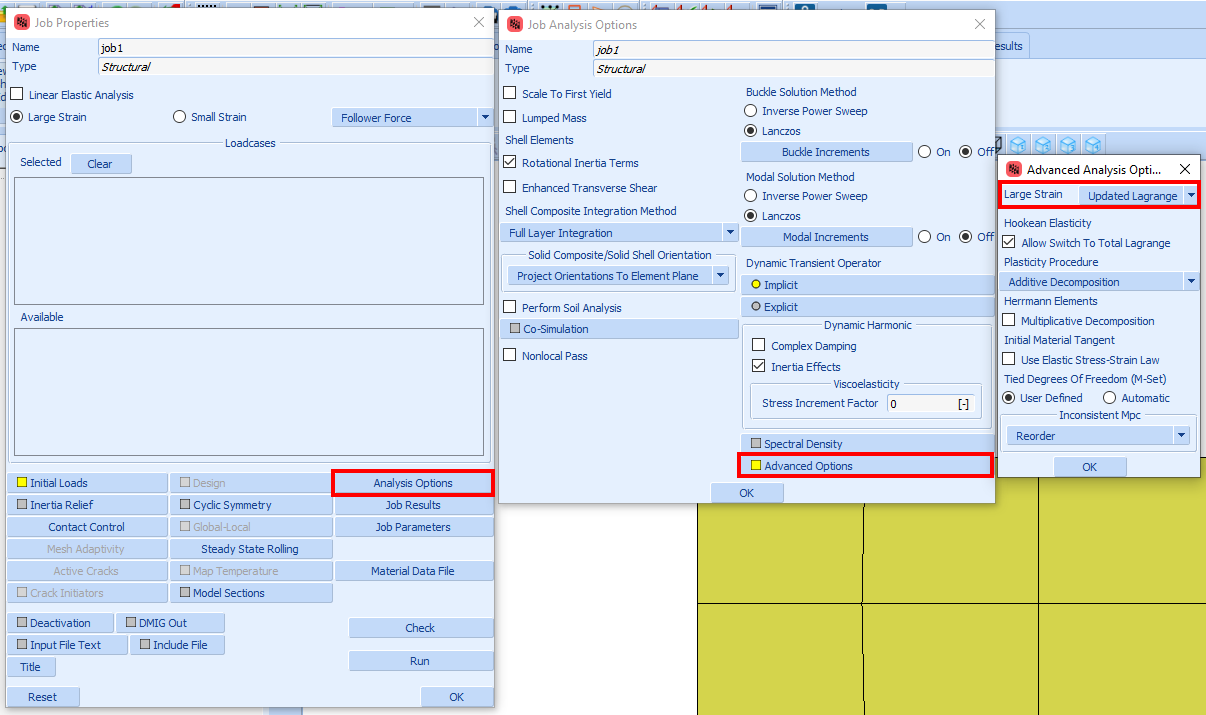Open Inertia Relief settings

pos(87,505)
